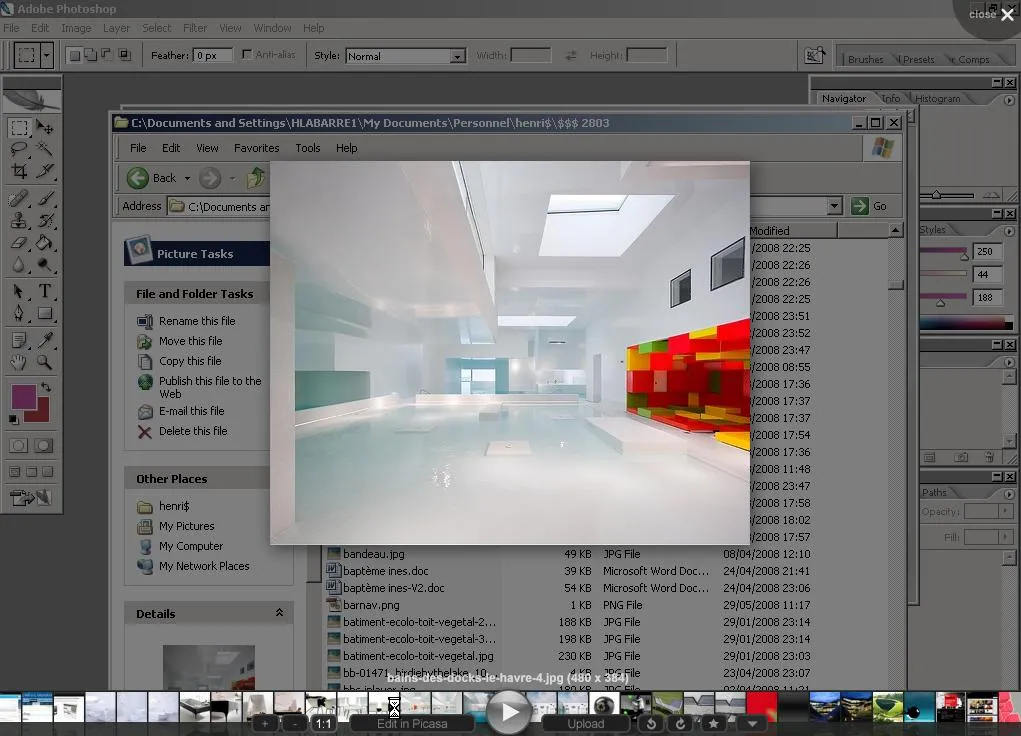Select the Slice tool
Screen dimensions: 1021x736
44,171
